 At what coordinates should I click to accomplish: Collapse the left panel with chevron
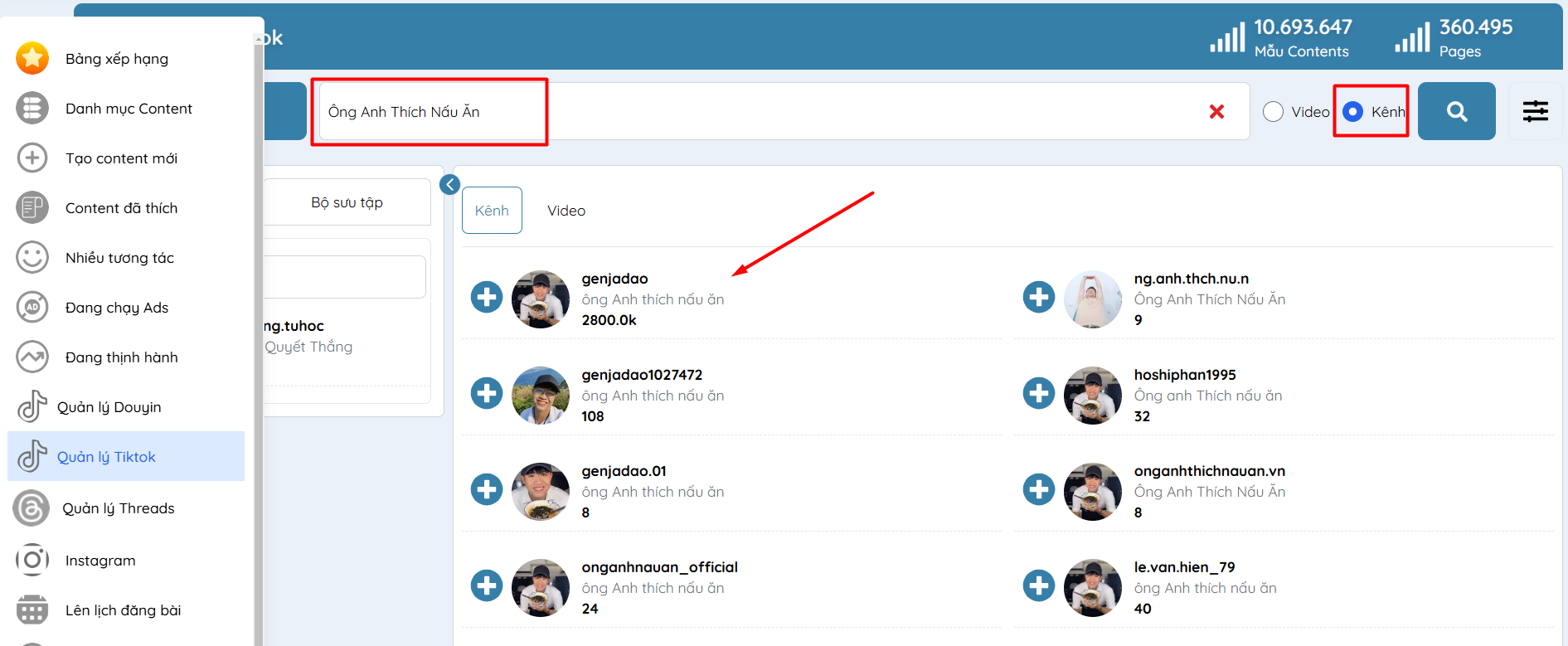pyautogui.click(x=449, y=185)
